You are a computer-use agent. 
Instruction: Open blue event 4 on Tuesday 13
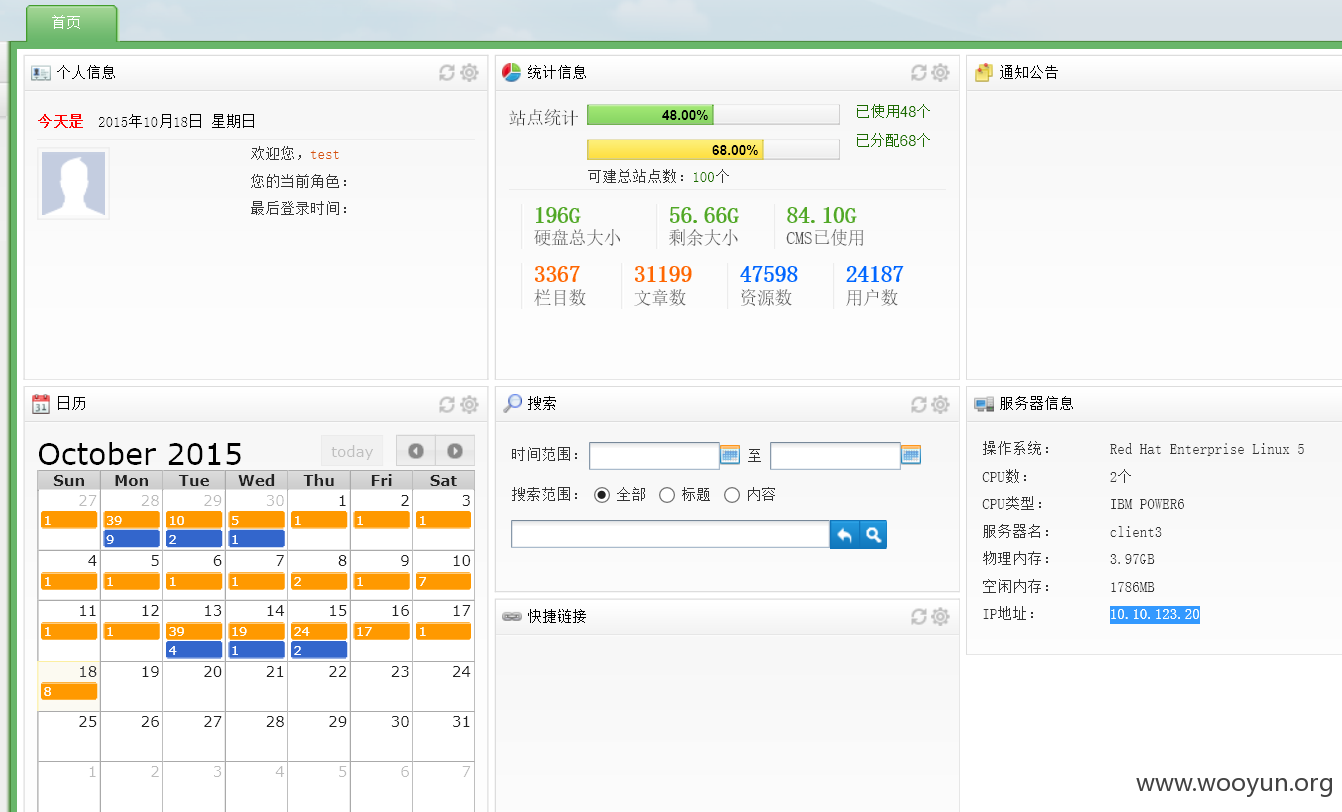pyautogui.click(x=194, y=650)
